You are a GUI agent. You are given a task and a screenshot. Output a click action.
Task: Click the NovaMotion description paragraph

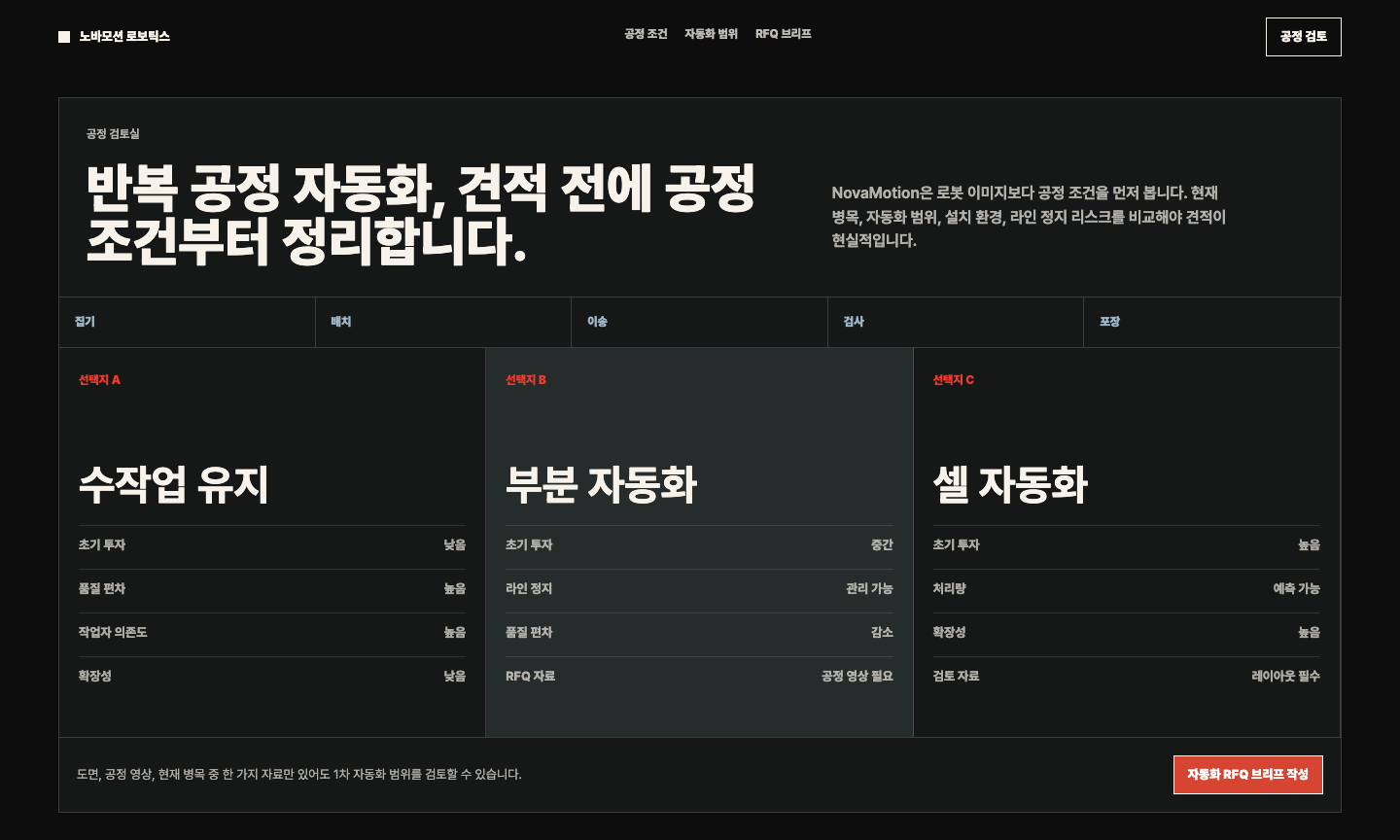[1029, 216]
